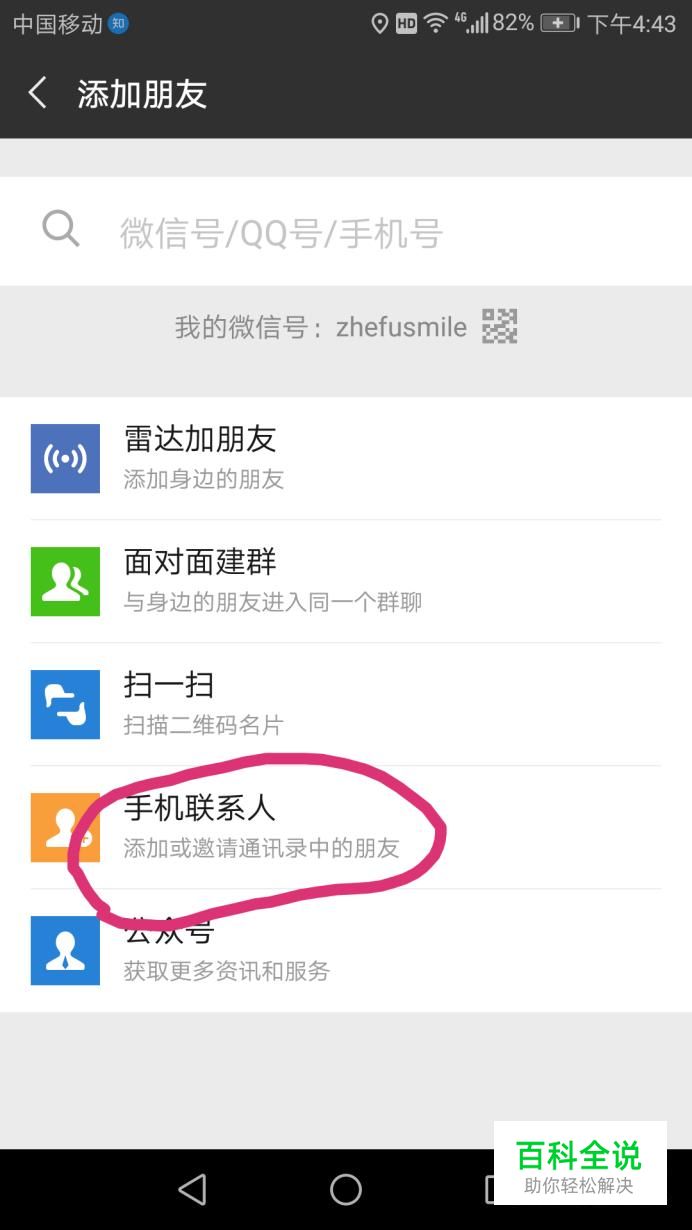Open 雷达加朋友 option

pos(346,458)
